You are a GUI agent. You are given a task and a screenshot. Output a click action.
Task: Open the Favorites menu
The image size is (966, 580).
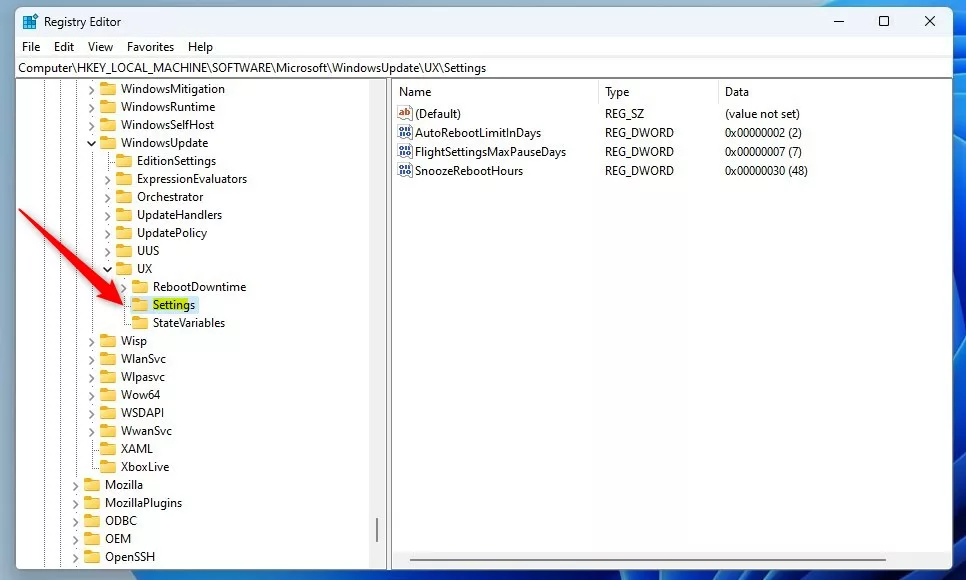pyautogui.click(x=150, y=47)
